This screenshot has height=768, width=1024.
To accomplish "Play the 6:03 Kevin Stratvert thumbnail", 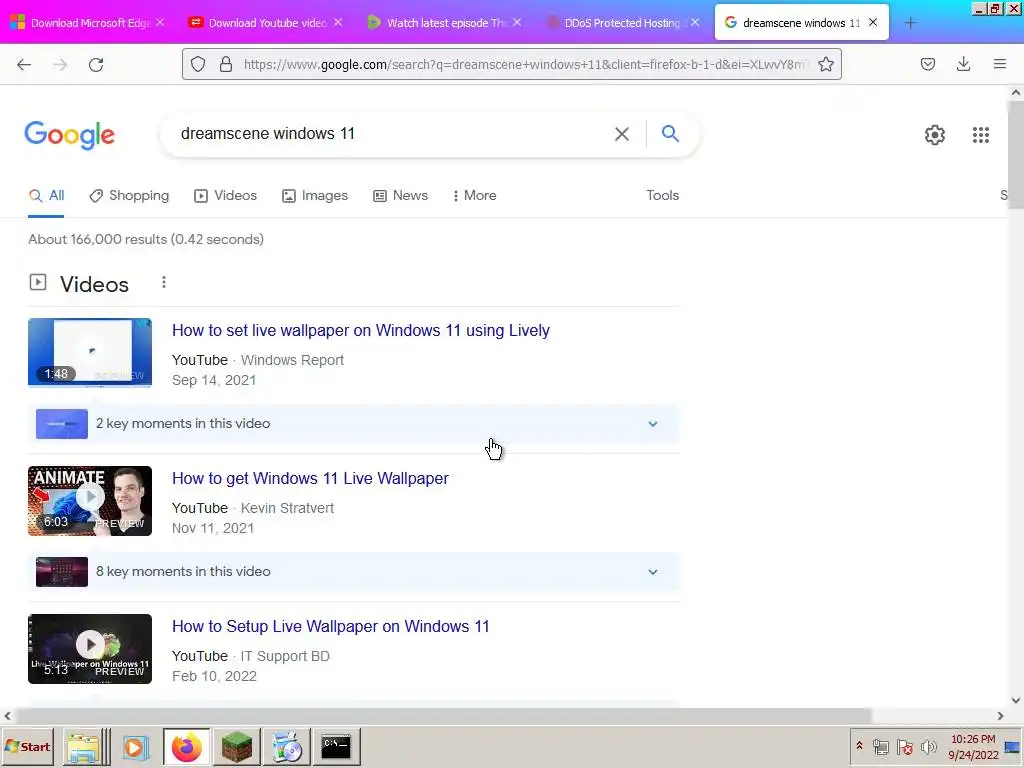I will click(90, 501).
